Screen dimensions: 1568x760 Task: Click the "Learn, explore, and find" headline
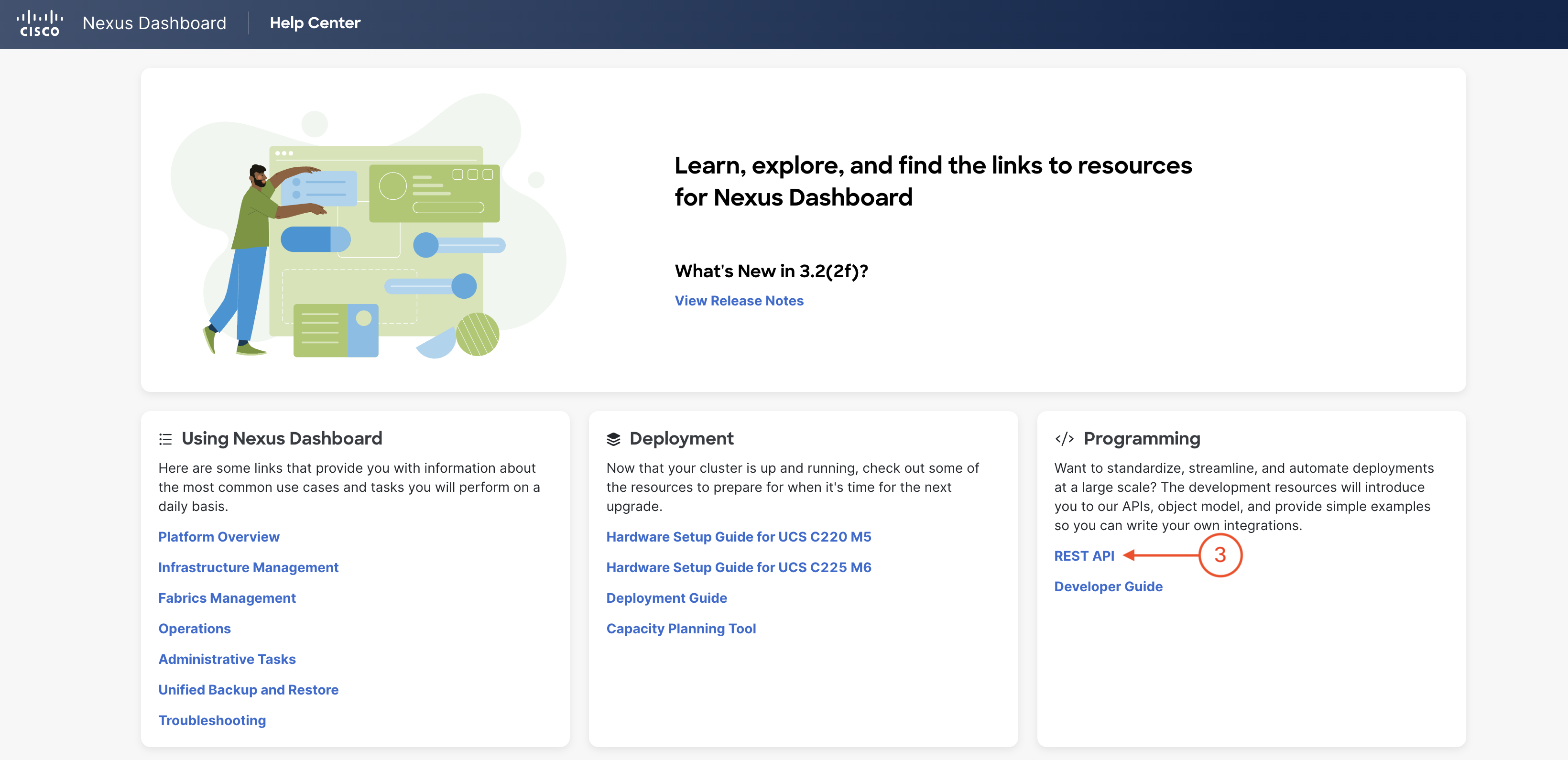933,181
